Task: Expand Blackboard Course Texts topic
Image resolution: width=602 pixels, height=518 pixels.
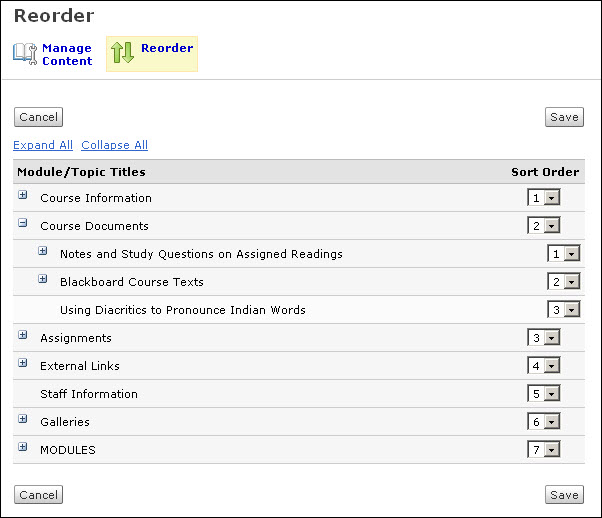Action: click(43, 280)
